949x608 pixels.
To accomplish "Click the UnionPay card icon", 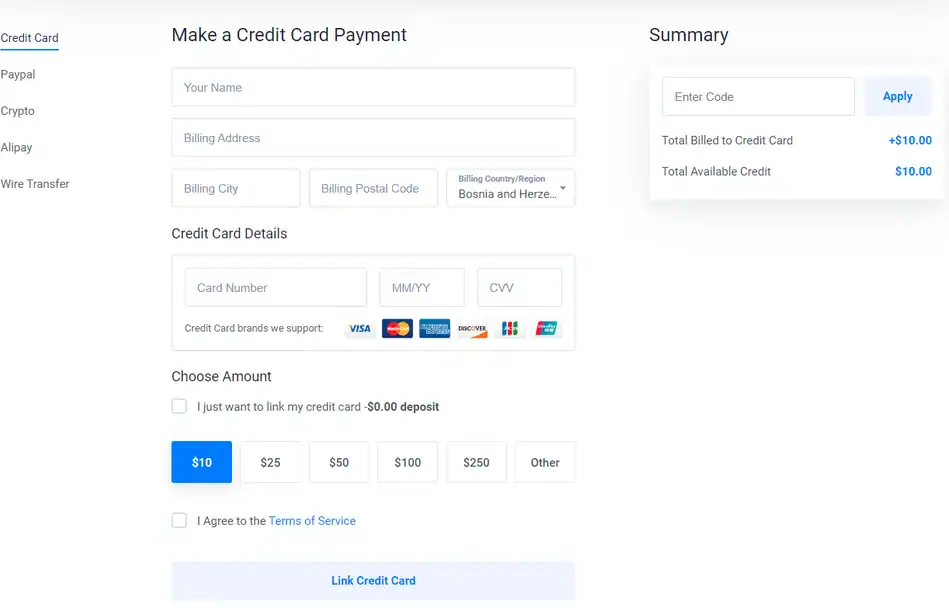I will (546, 328).
